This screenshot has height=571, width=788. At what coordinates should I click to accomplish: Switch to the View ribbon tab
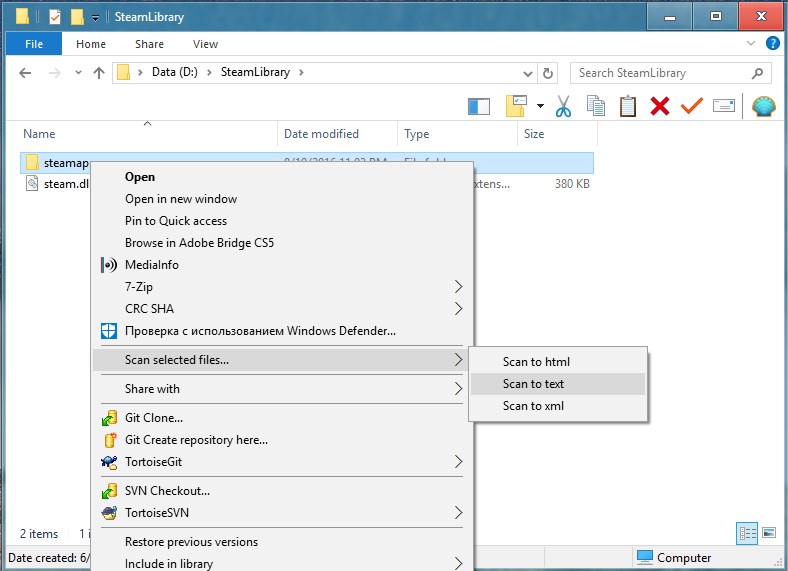coord(205,44)
